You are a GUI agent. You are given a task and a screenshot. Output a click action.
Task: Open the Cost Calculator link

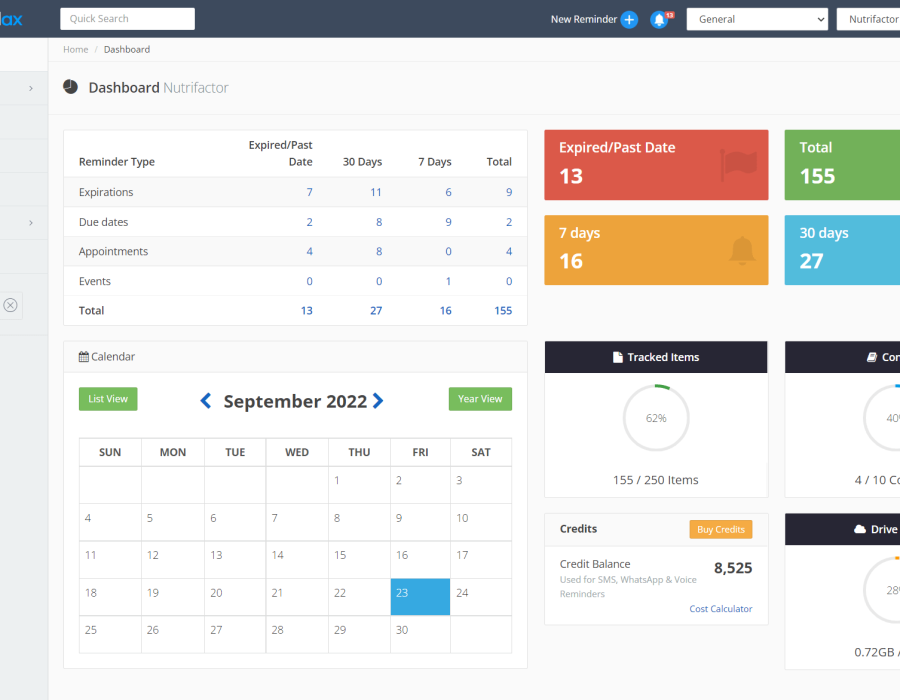pyautogui.click(x=720, y=609)
